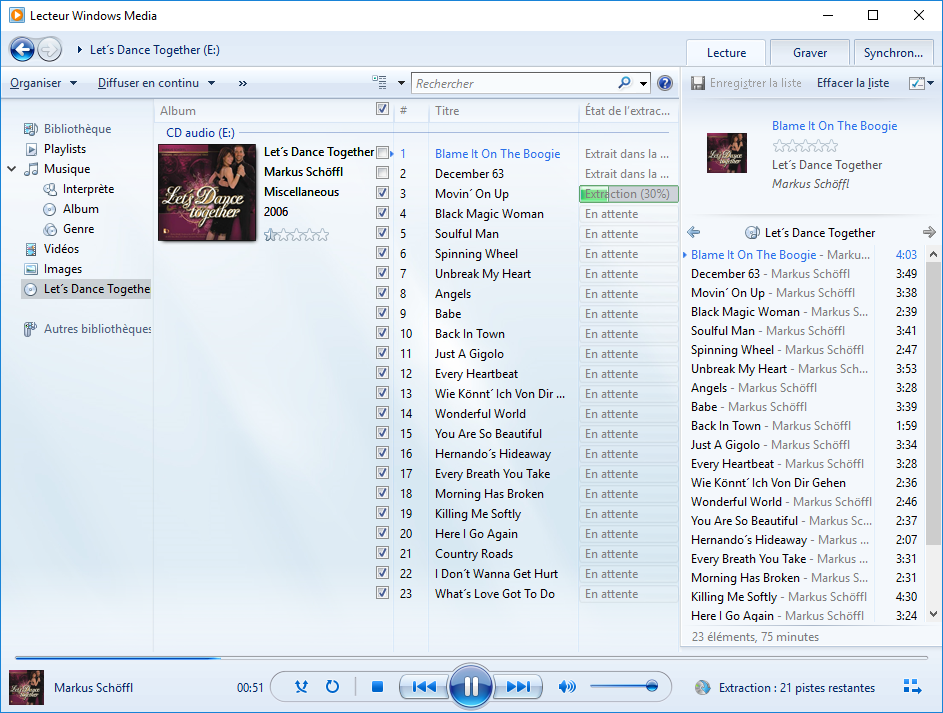Viewport: 943px width, 713px height.
Task: Switch to the Graver tab
Action: 809,52
